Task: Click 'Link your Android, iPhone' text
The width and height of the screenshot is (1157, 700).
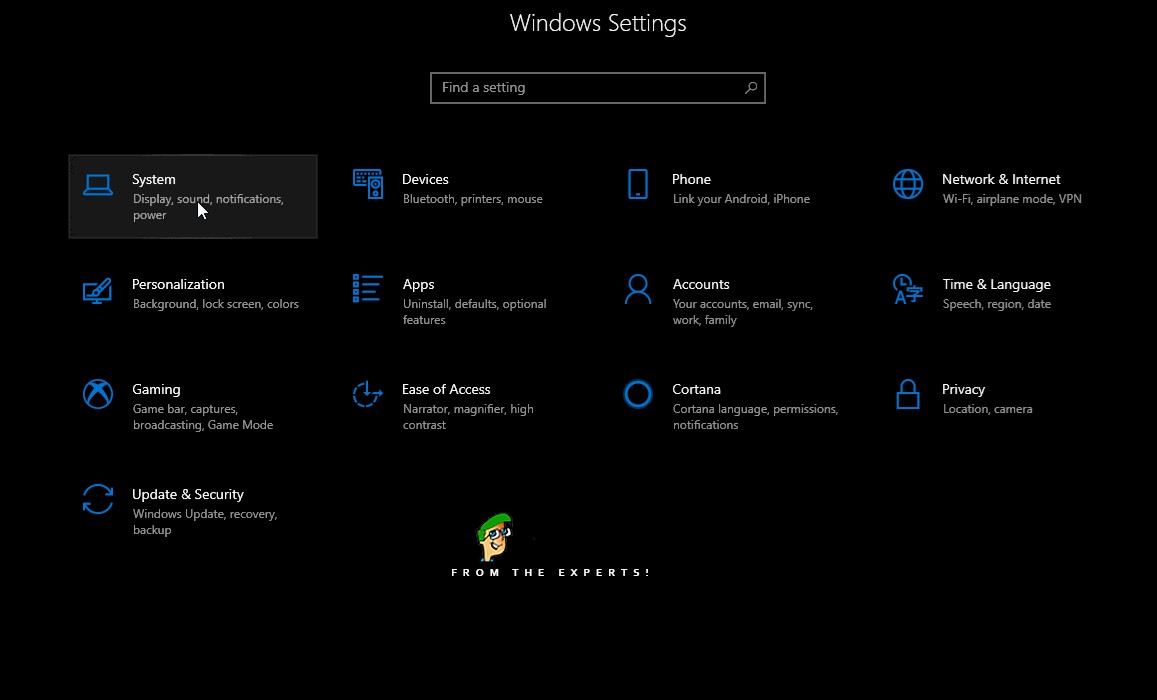Action: (741, 199)
